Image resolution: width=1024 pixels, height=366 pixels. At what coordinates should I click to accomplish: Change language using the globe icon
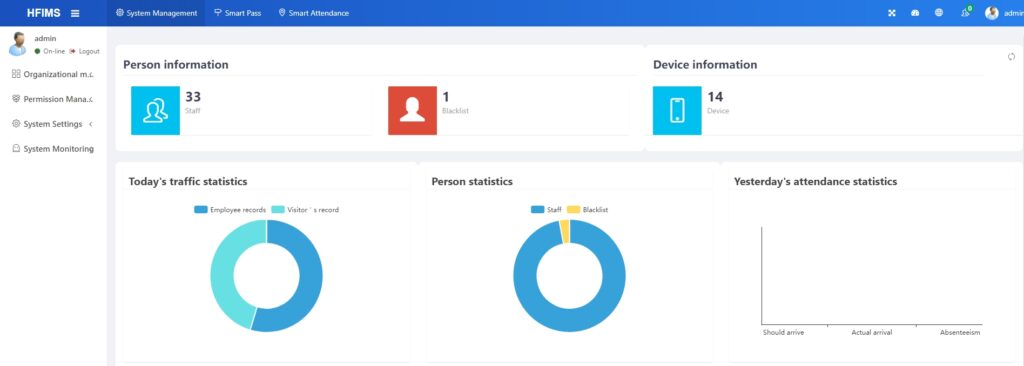pyautogui.click(x=938, y=12)
